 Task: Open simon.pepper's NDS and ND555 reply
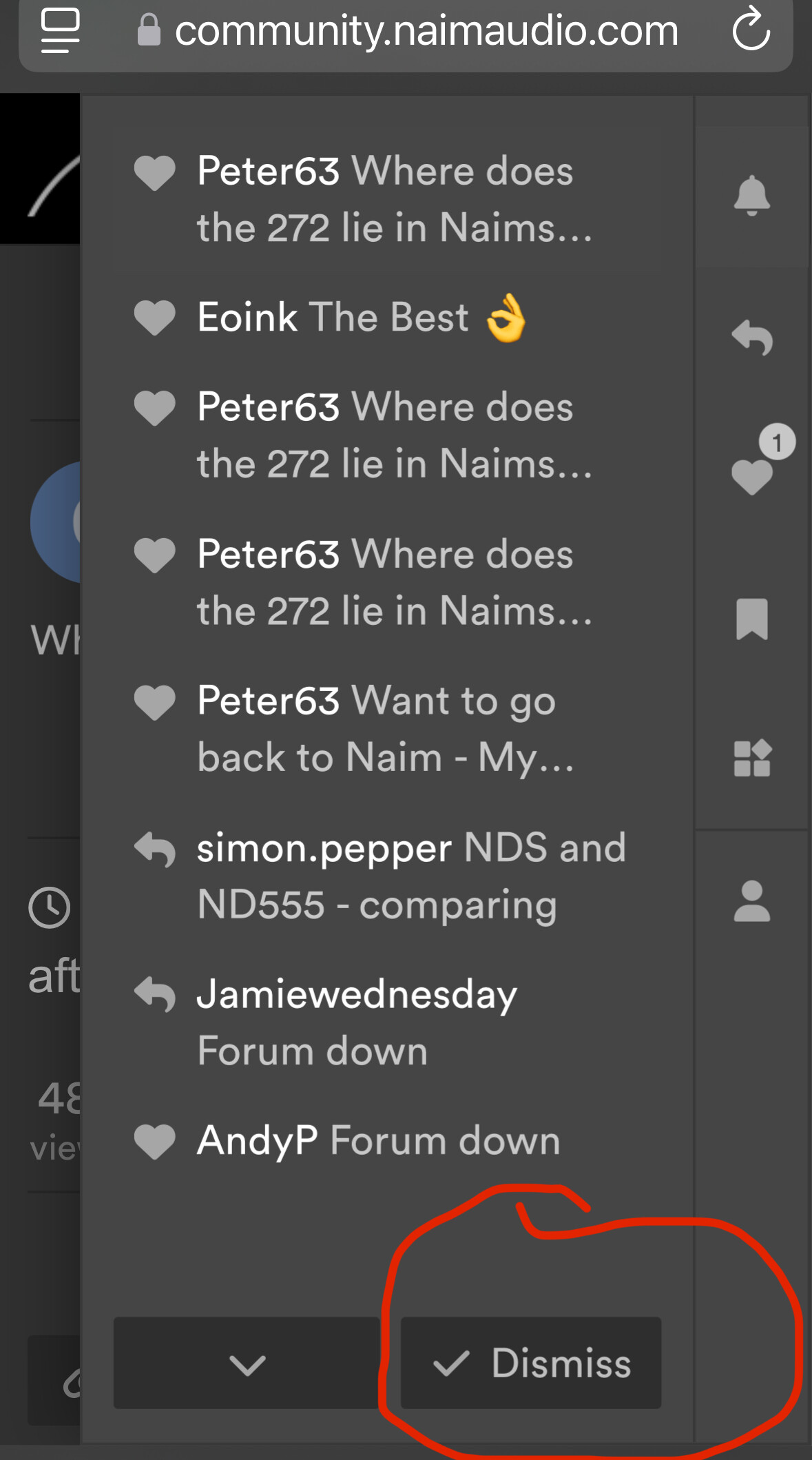pos(411,876)
